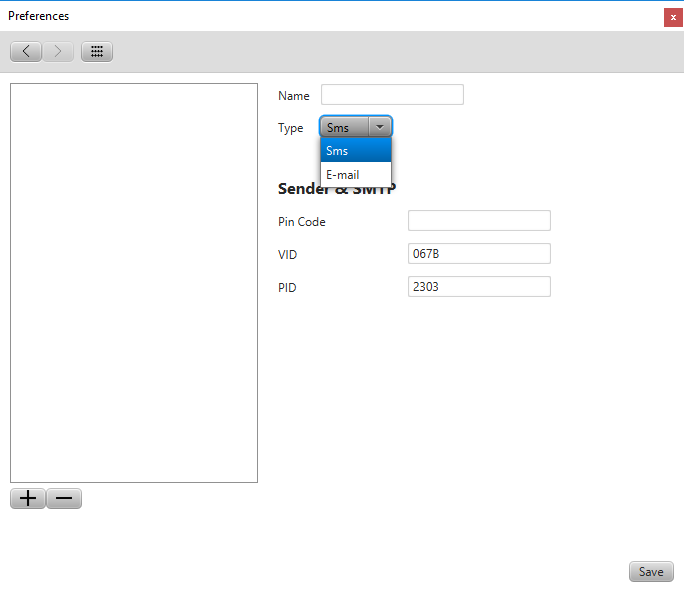The height and width of the screenshot is (590, 684).
Task: Click the Preferences title bar text
Action: click(39, 16)
